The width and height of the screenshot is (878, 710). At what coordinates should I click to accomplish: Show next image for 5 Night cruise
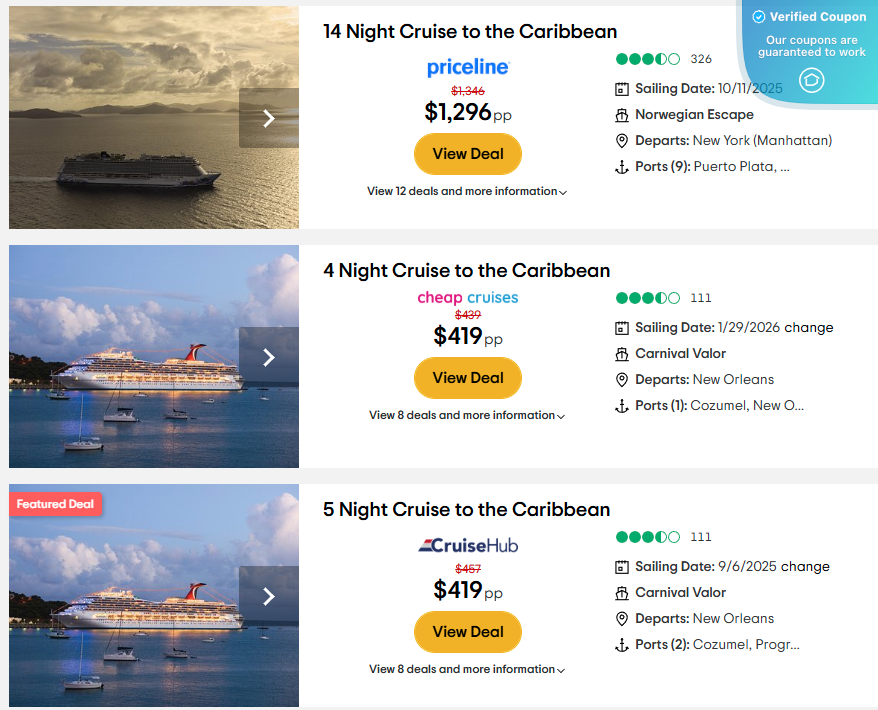point(268,596)
